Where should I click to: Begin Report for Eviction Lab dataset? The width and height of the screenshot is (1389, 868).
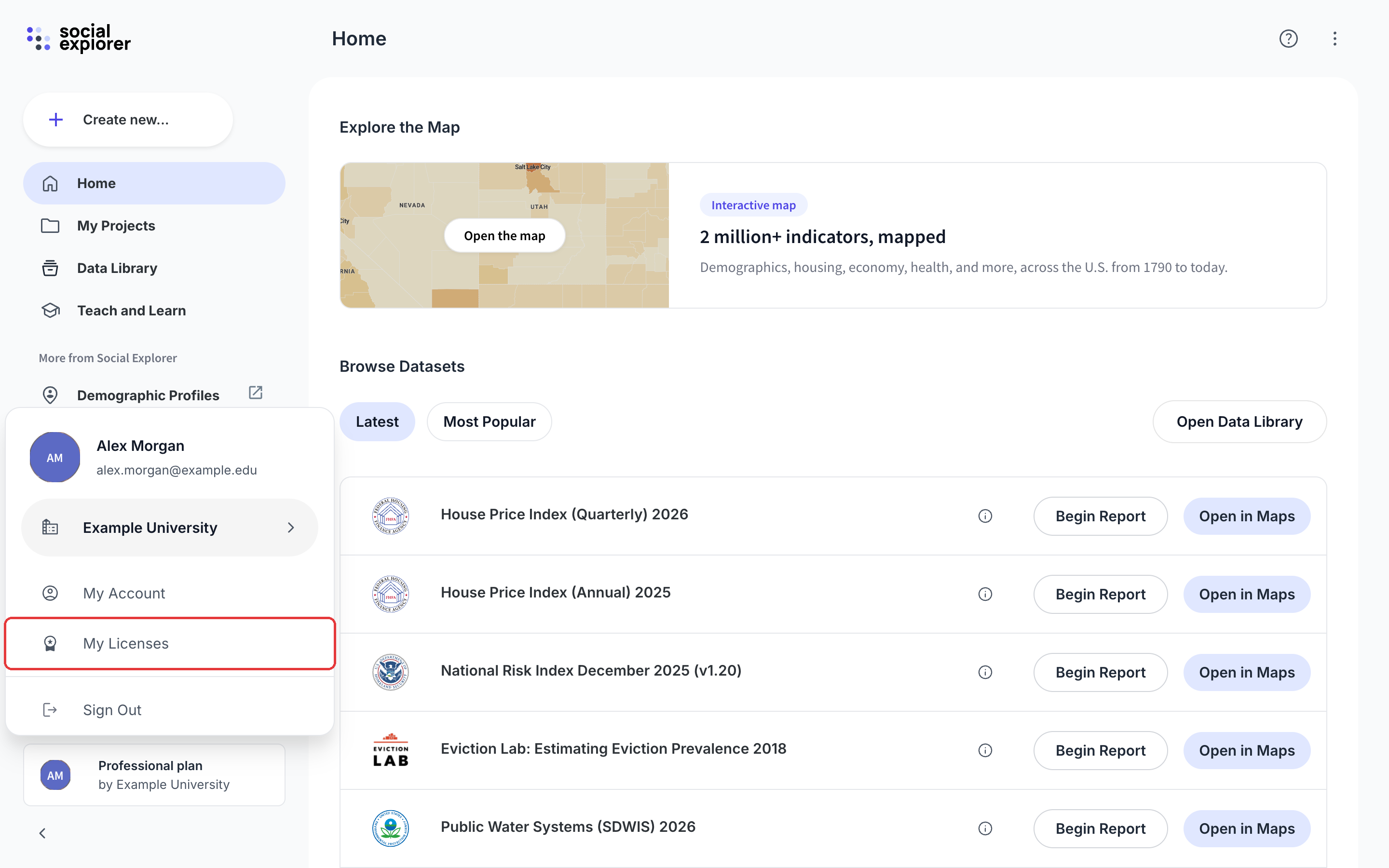coord(1100,750)
